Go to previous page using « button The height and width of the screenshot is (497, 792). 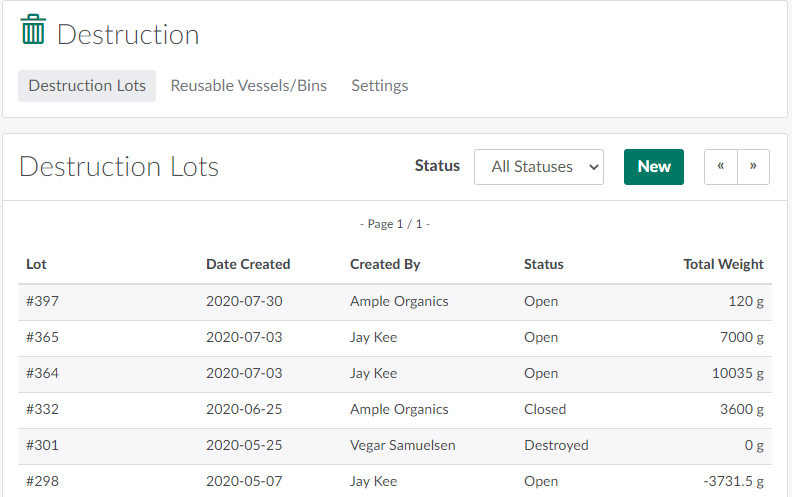[721, 167]
